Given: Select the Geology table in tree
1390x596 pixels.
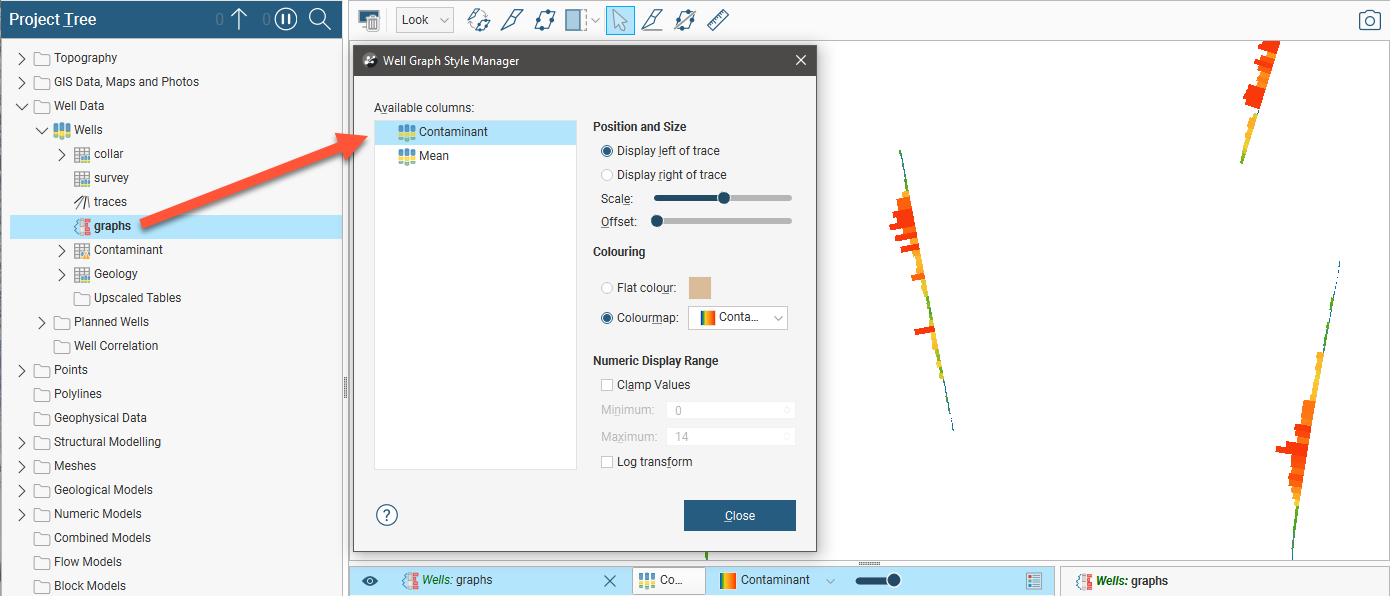Looking at the screenshot, I should coord(115,274).
